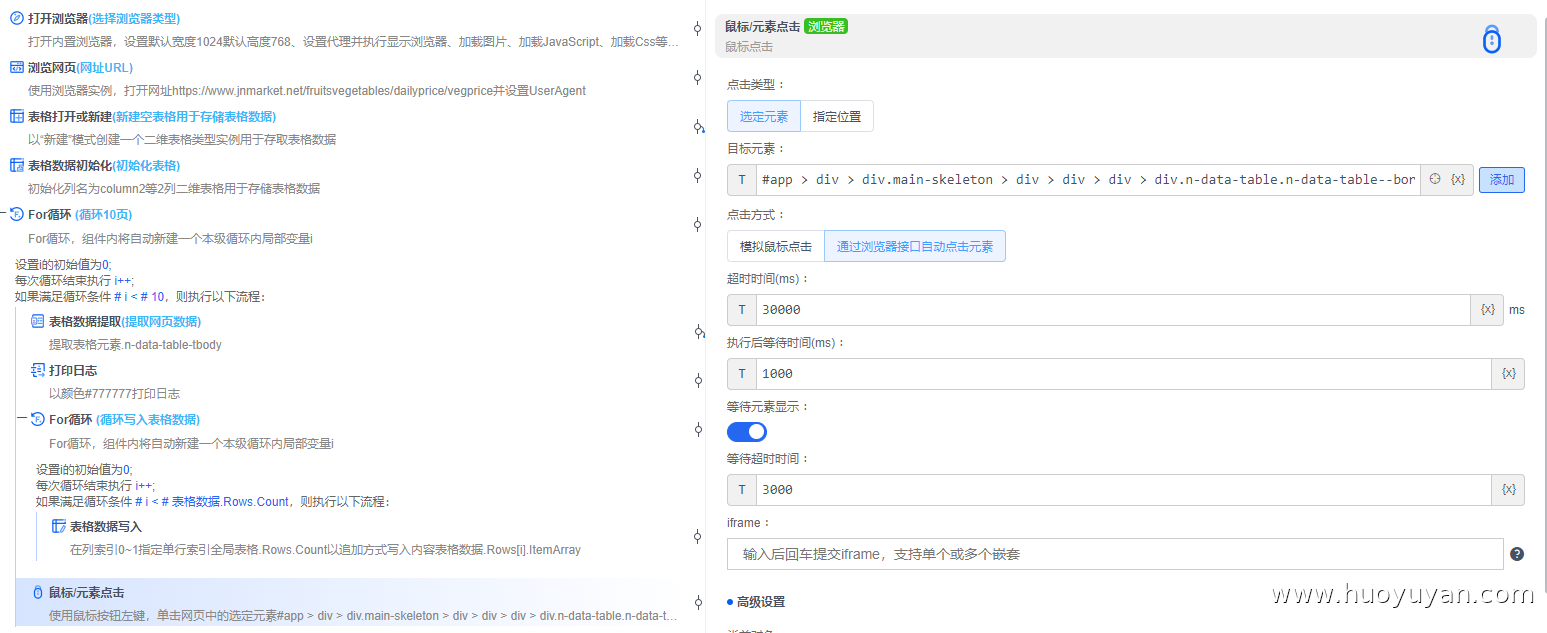
Task: Select the 表格数据初始化 step title
Action: [70, 165]
